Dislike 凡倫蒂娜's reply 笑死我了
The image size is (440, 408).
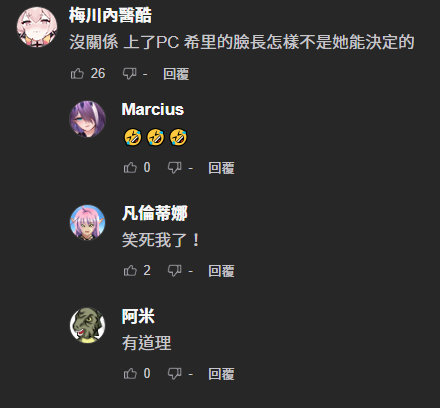[175, 271]
